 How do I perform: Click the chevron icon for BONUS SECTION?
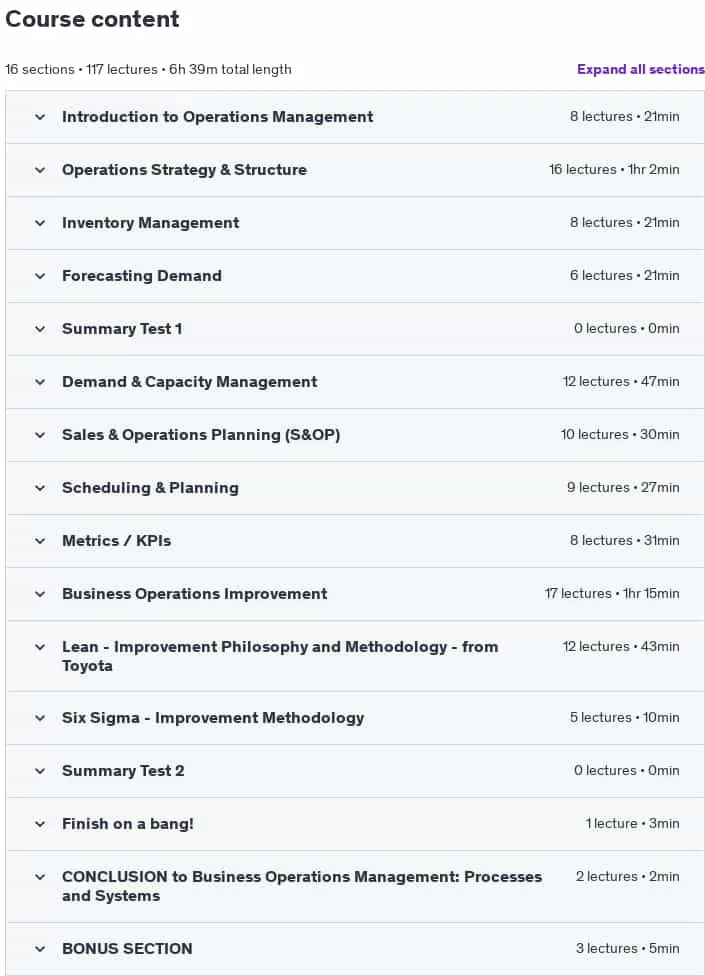click(x=40, y=949)
